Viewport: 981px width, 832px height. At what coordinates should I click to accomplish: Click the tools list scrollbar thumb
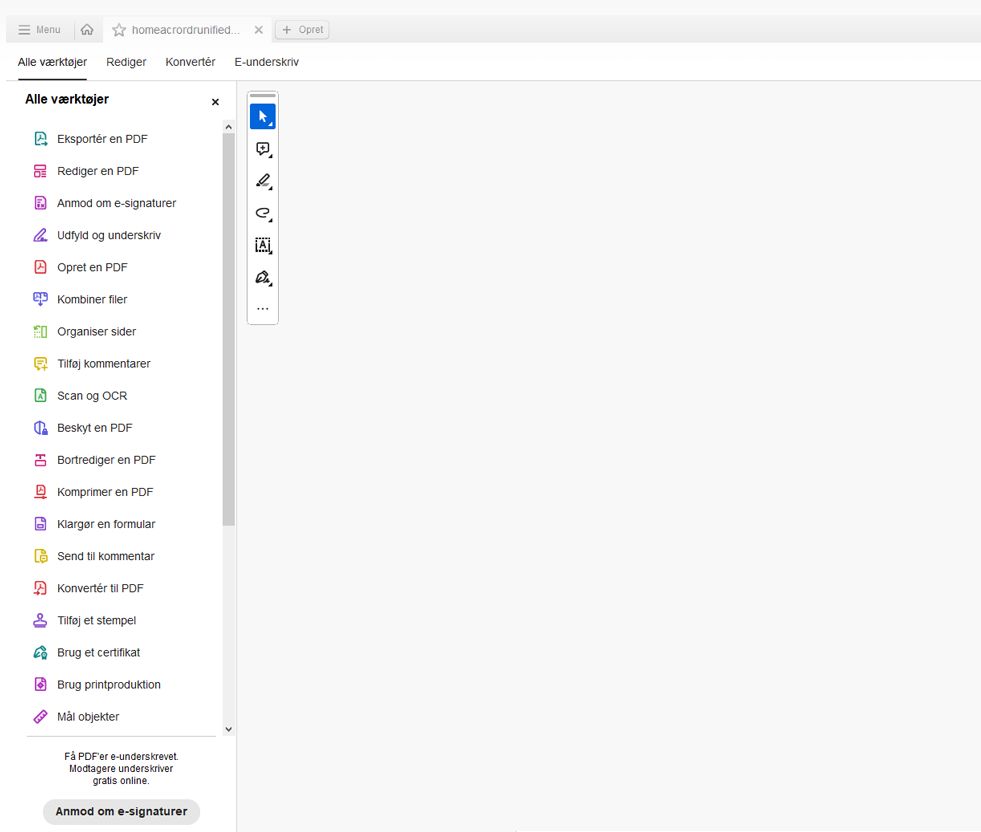pos(228,329)
